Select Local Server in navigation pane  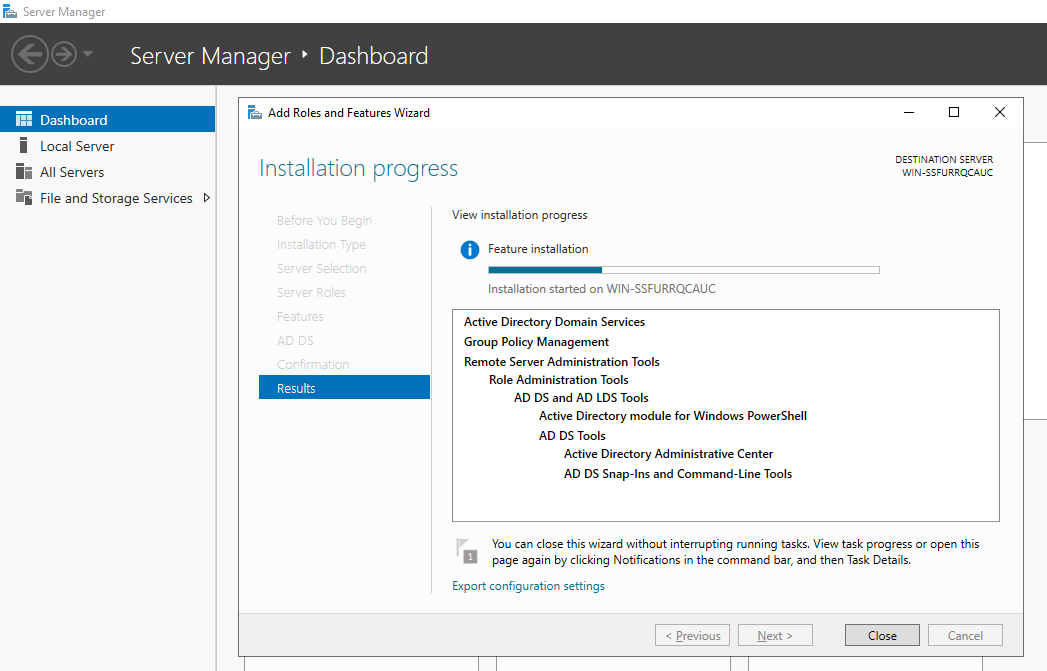pos(77,146)
